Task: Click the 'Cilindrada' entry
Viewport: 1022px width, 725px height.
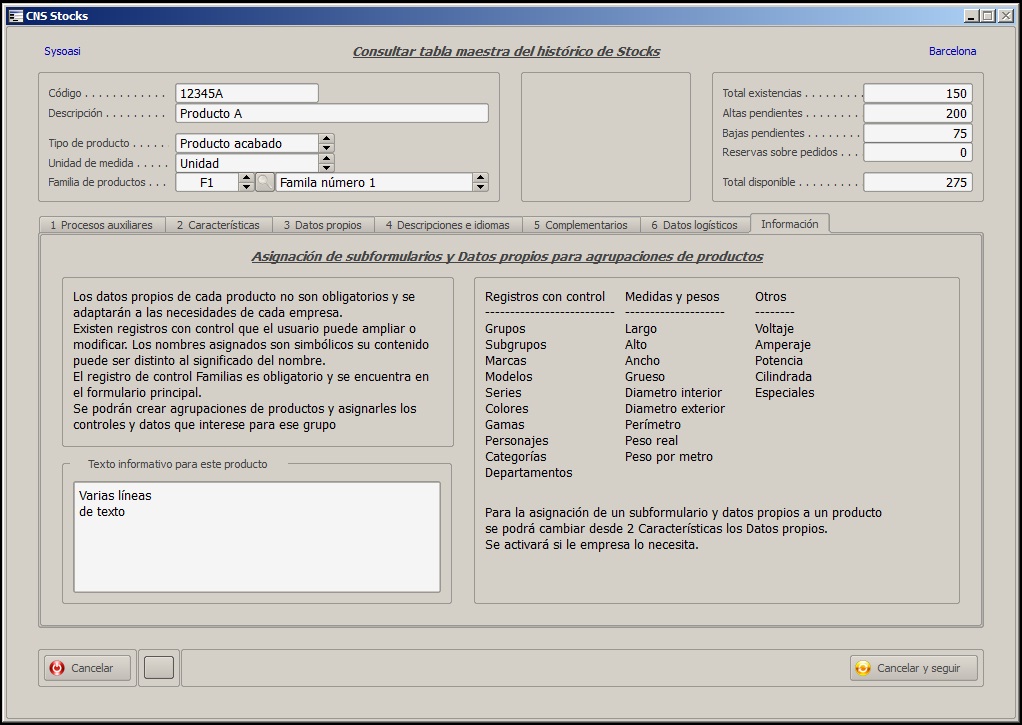Action: pyautogui.click(x=783, y=377)
